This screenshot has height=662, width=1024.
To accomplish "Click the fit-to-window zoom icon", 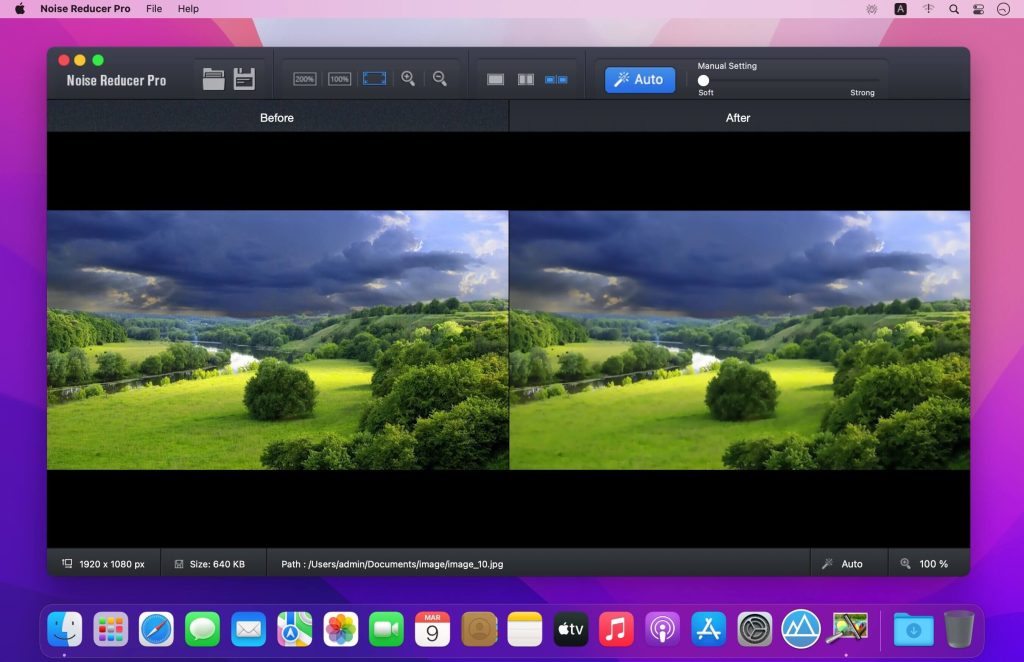I will coord(374,79).
